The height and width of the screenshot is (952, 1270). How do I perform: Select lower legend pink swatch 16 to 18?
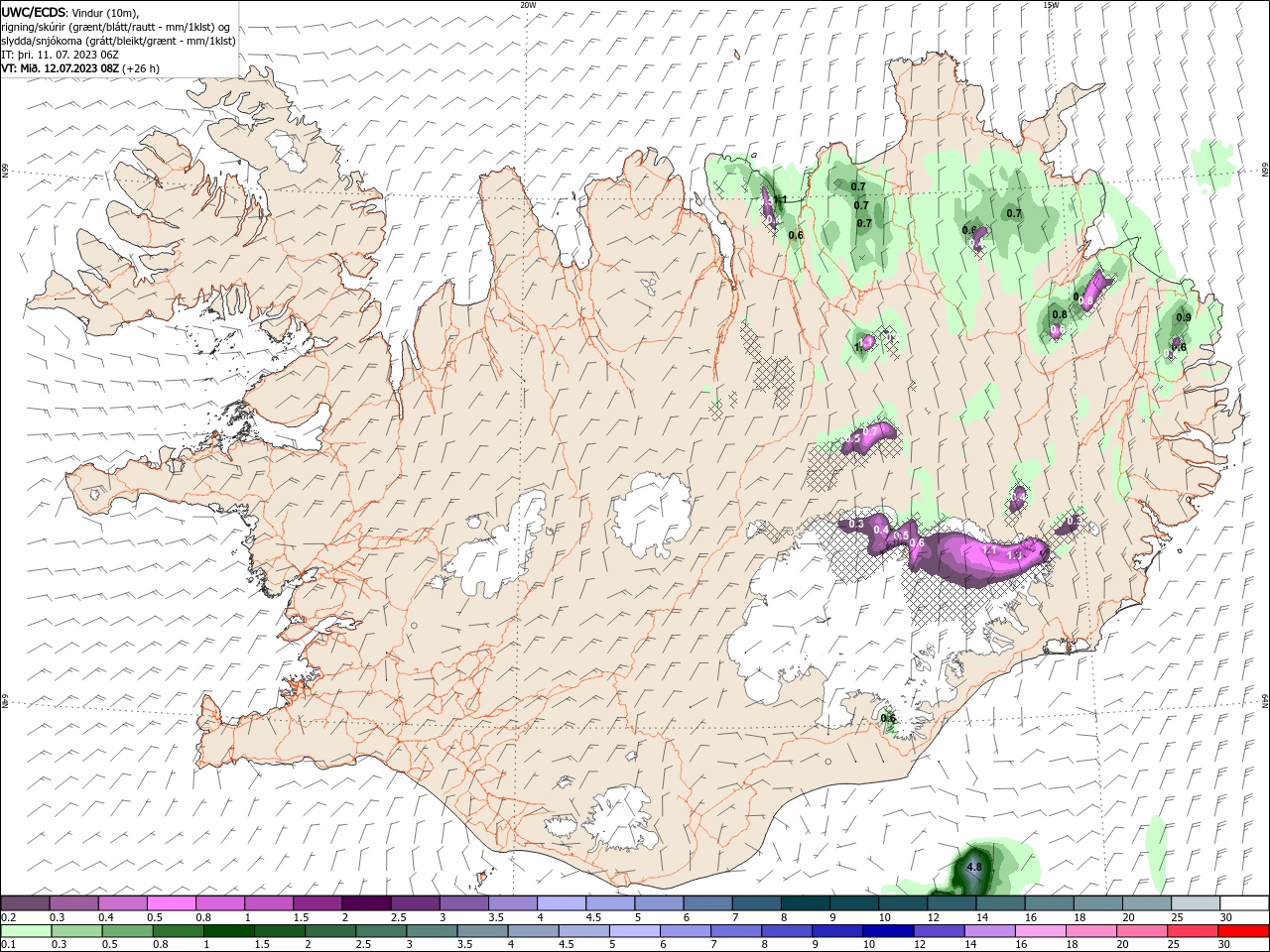click(1040, 930)
